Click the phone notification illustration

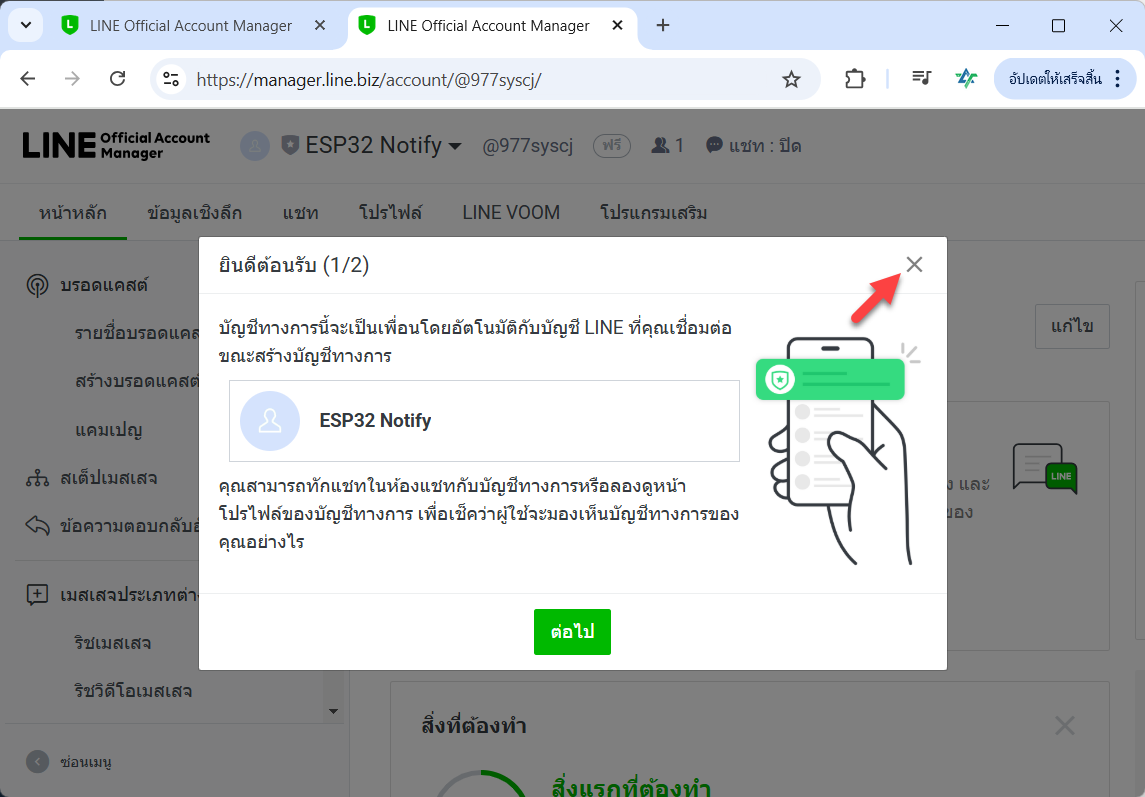[x=839, y=451]
